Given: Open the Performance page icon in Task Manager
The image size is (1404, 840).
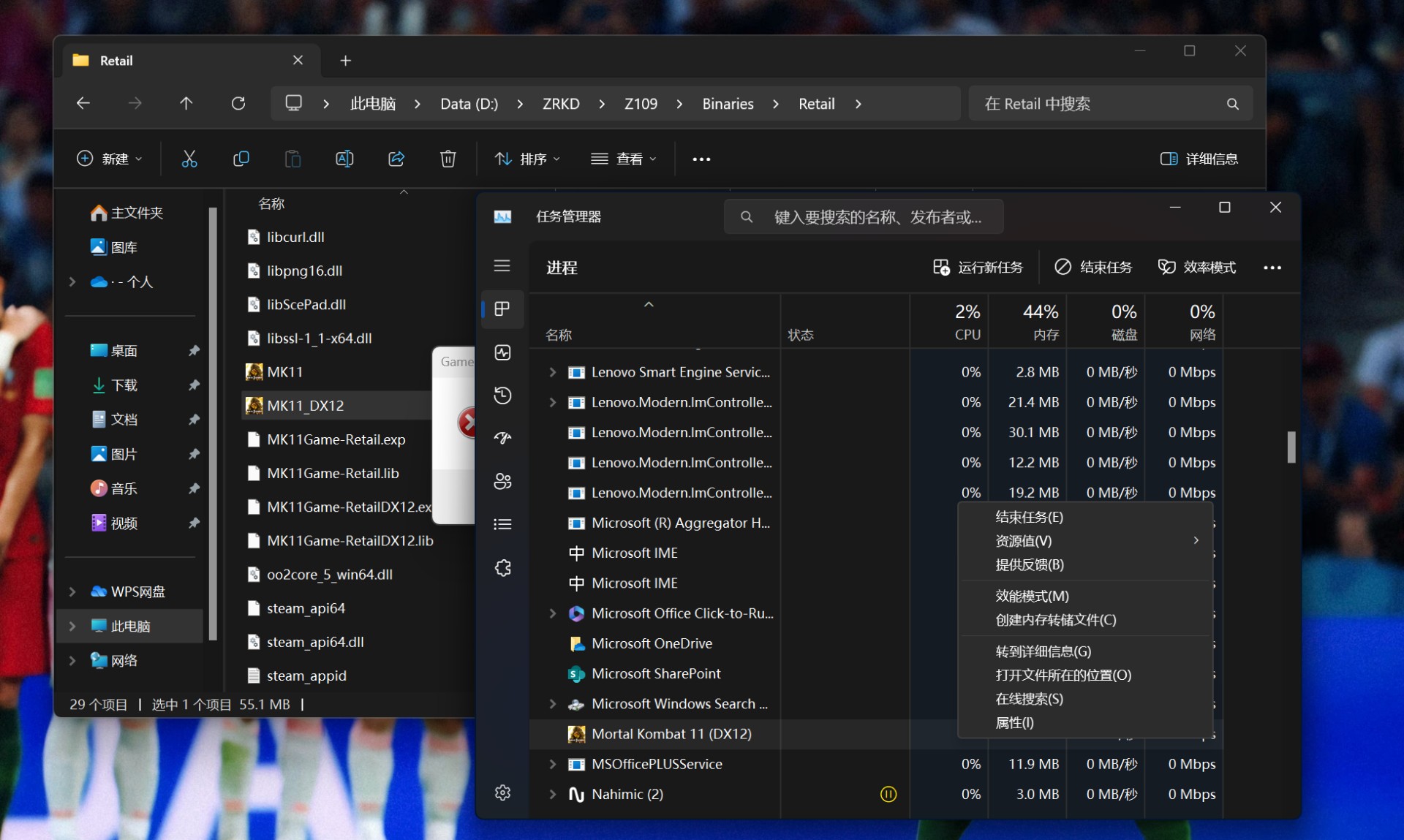Looking at the screenshot, I should [502, 352].
